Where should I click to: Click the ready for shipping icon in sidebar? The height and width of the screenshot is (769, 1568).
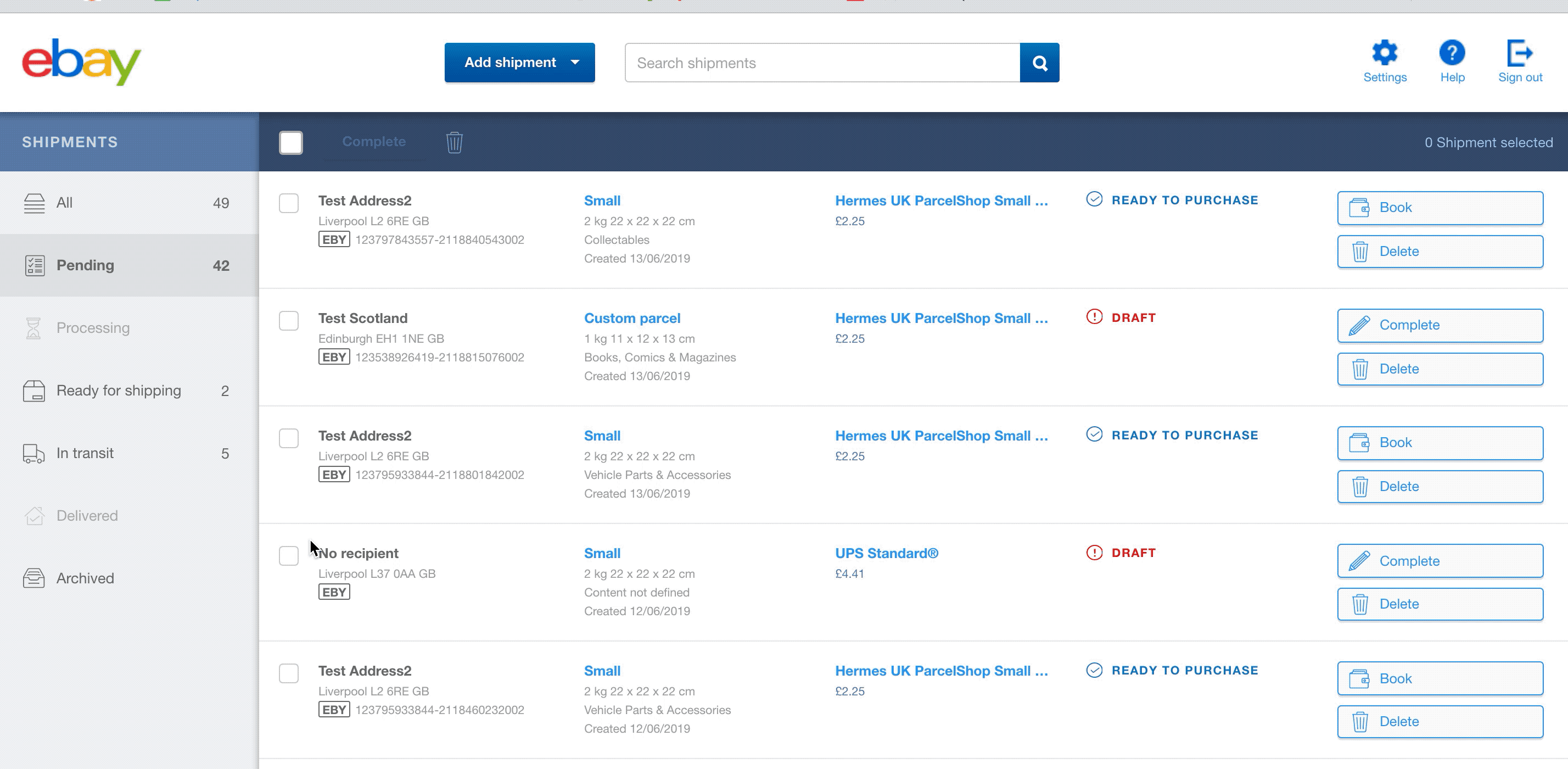(x=34, y=390)
